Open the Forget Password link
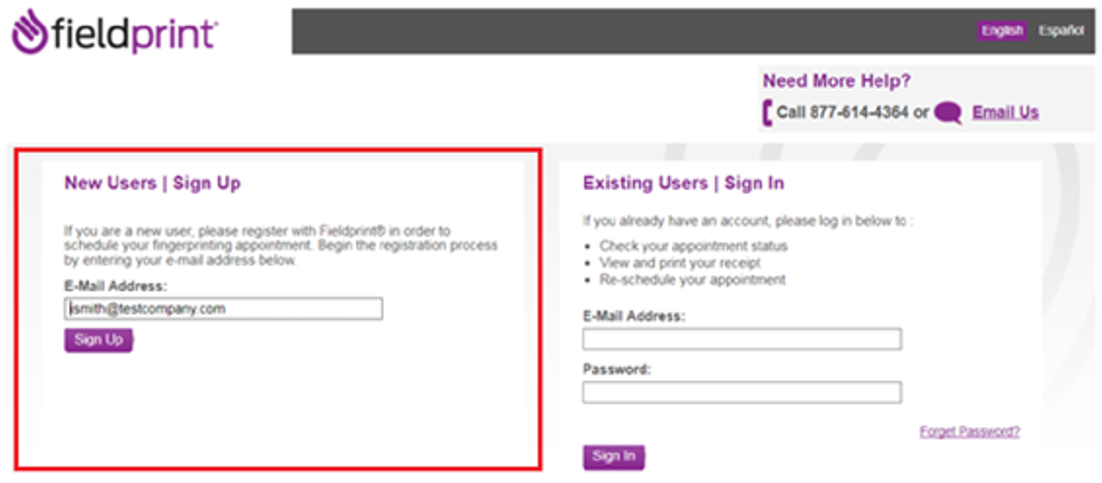Viewport: 1102px width, 483px height. click(x=969, y=432)
